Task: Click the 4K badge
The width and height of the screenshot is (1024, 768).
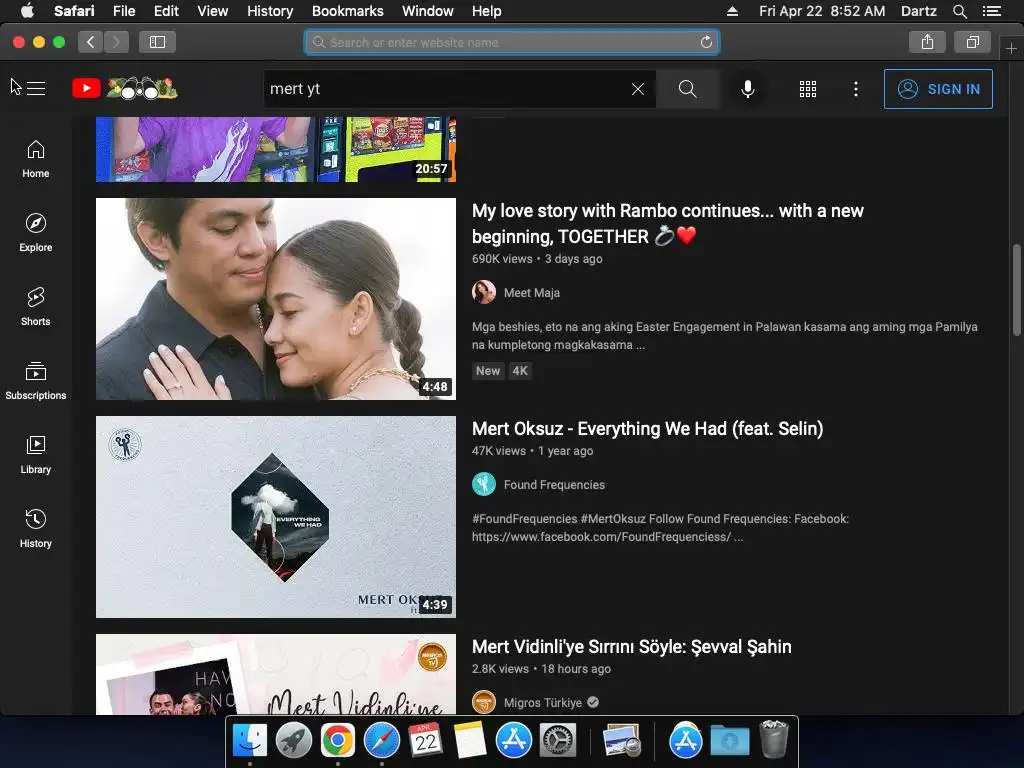Action: [520, 371]
